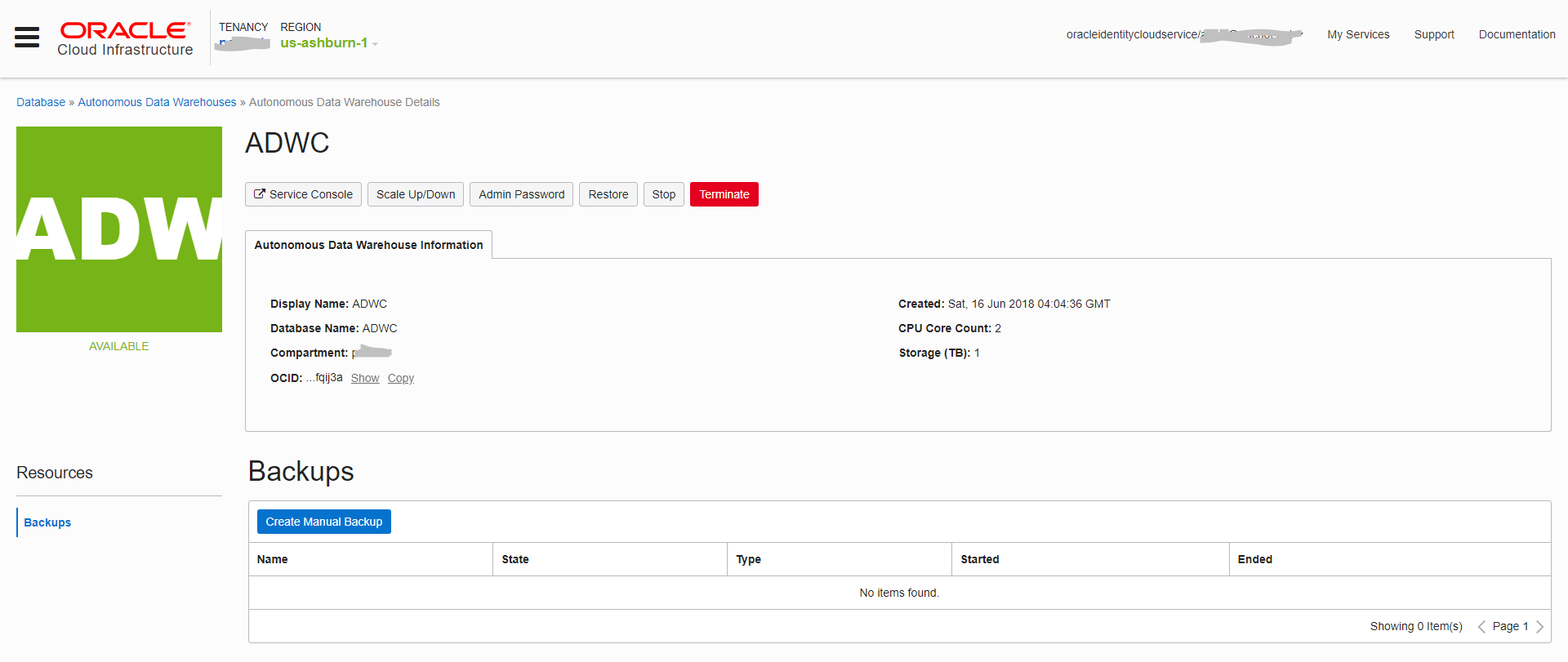Click the CPU Core Count value
The height and width of the screenshot is (662, 1568).
click(x=998, y=328)
